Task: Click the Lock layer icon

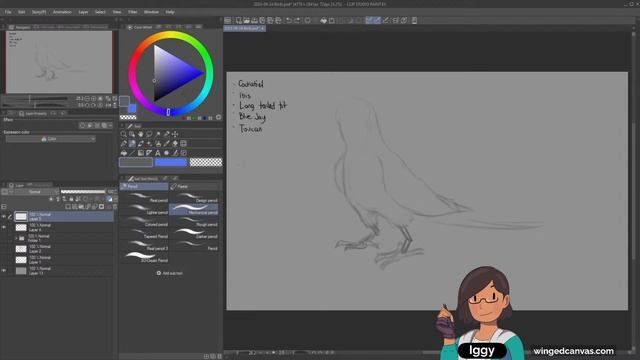Action: pos(71,199)
